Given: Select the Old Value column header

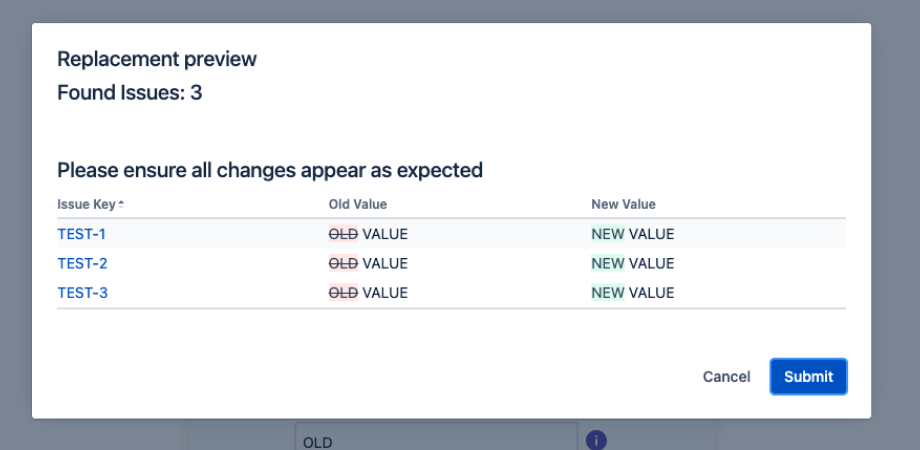Looking at the screenshot, I should coord(357,204).
